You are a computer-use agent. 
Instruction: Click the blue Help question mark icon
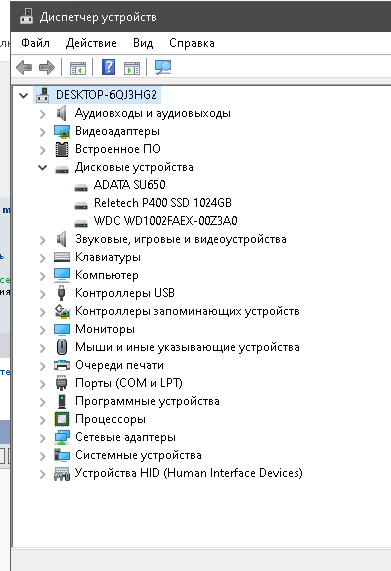coord(108,67)
